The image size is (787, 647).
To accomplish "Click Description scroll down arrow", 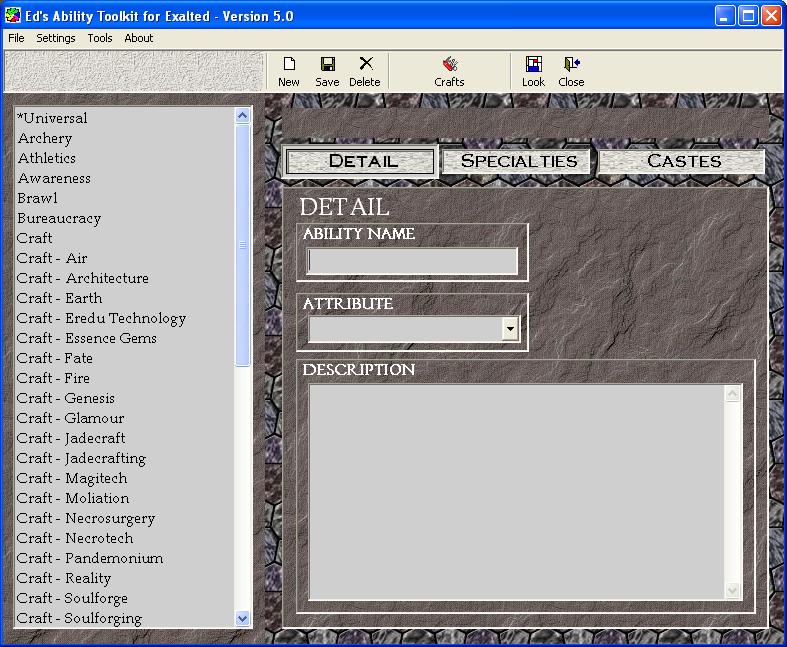I will click(733, 590).
